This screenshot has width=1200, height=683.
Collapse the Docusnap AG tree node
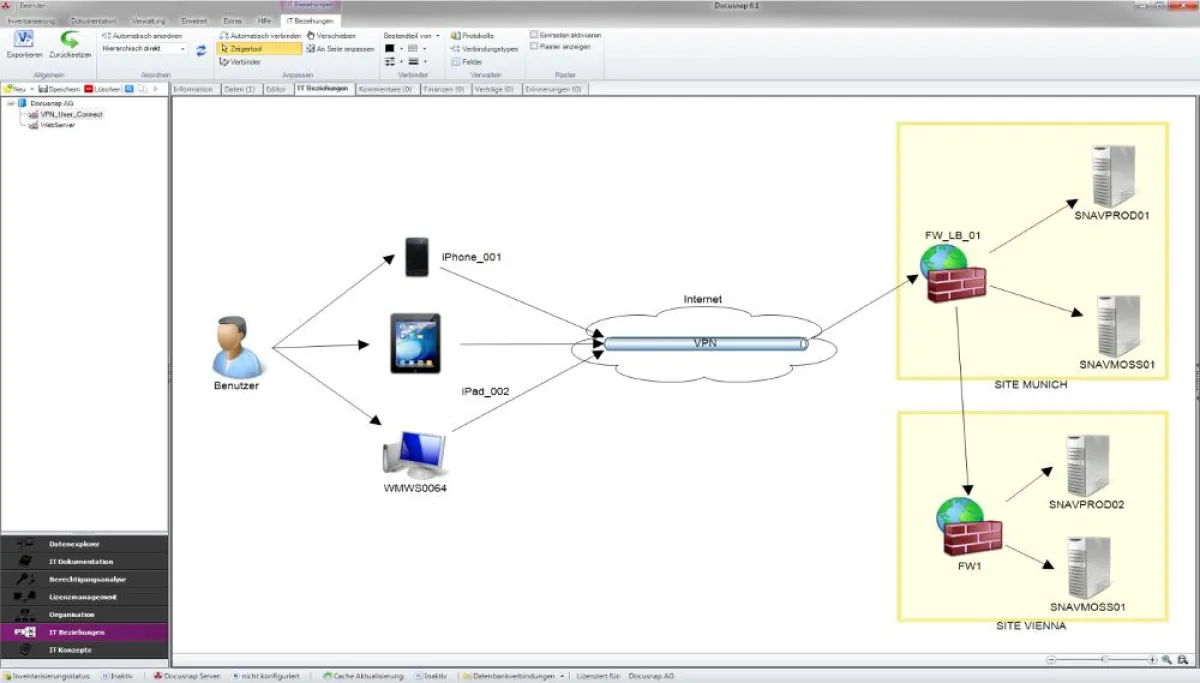tap(9, 103)
